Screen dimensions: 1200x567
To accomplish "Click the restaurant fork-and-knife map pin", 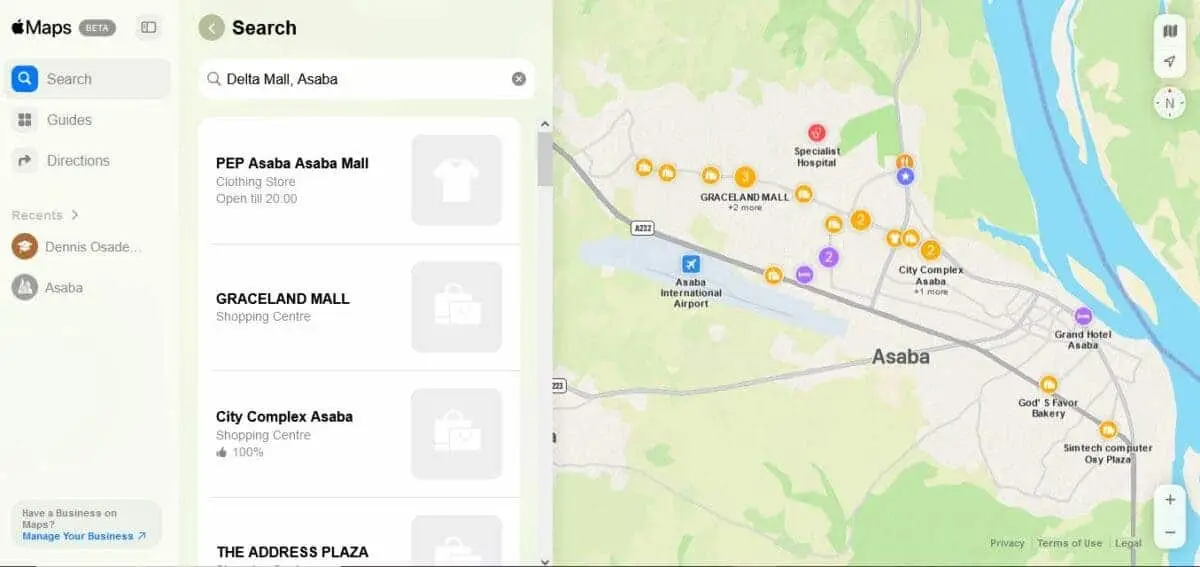I will [904, 161].
